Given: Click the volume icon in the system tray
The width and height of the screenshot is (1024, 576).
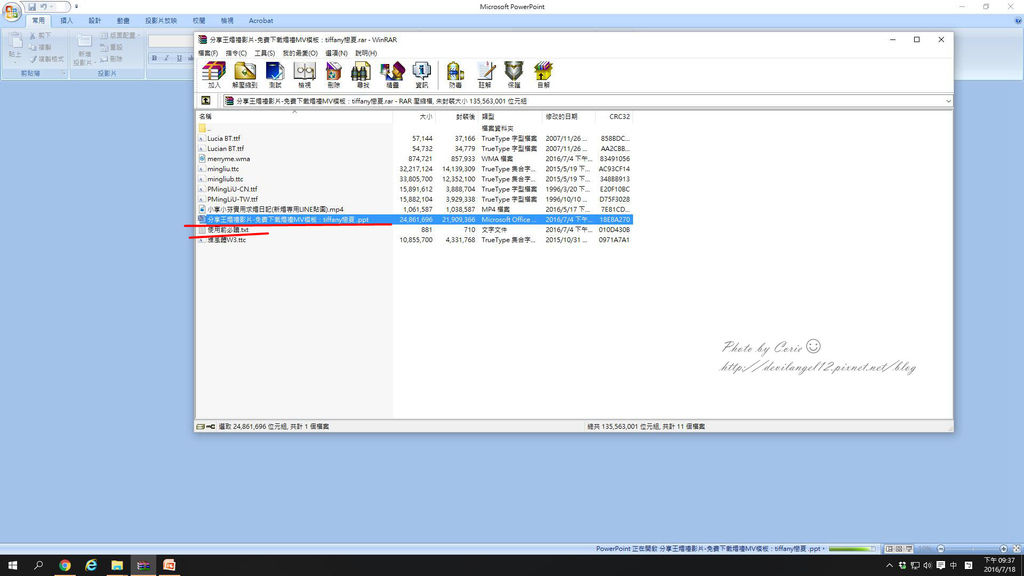Looking at the screenshot, I should [x=927, y=566].
